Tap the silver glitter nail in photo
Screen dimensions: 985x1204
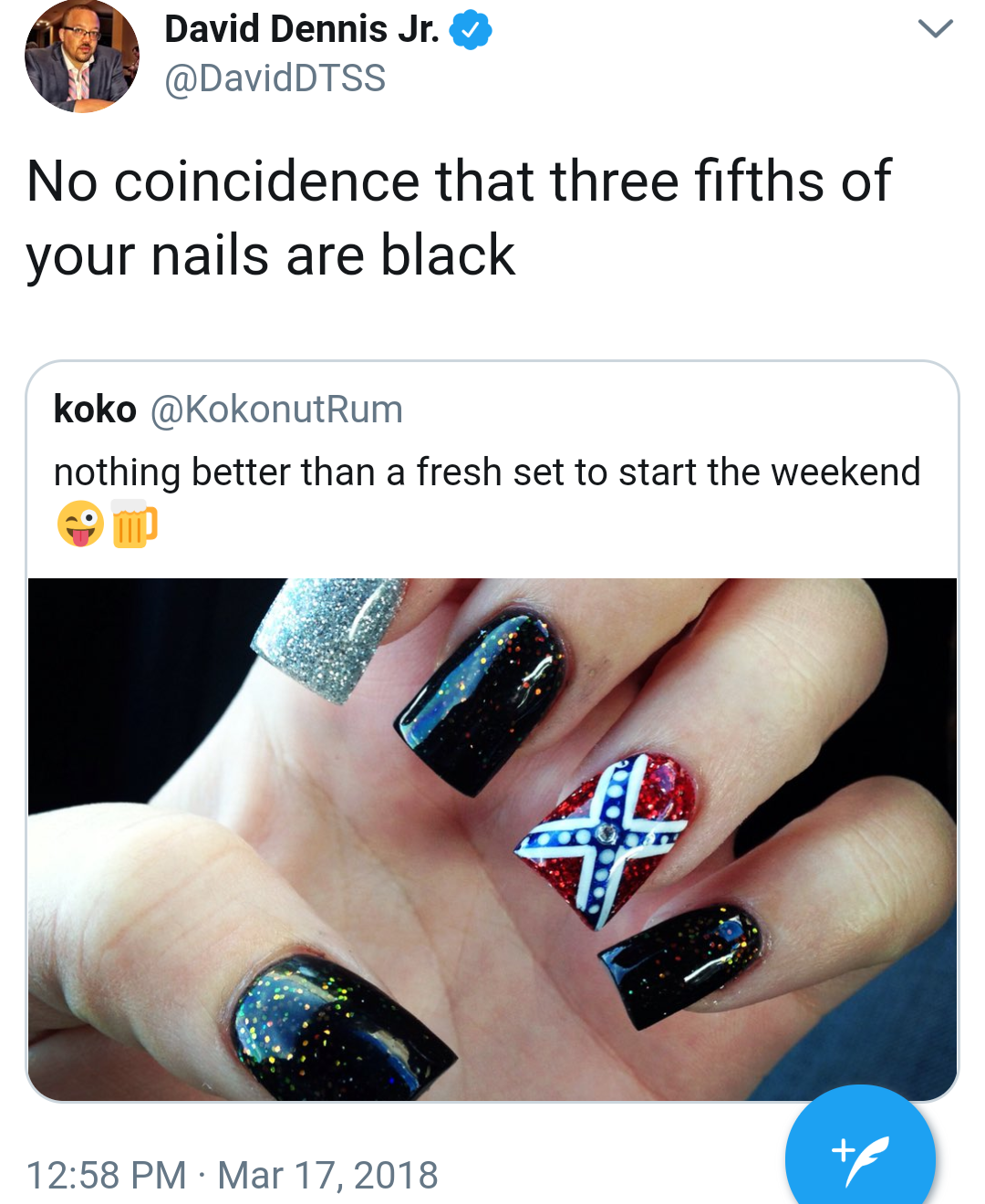(331, 638)
